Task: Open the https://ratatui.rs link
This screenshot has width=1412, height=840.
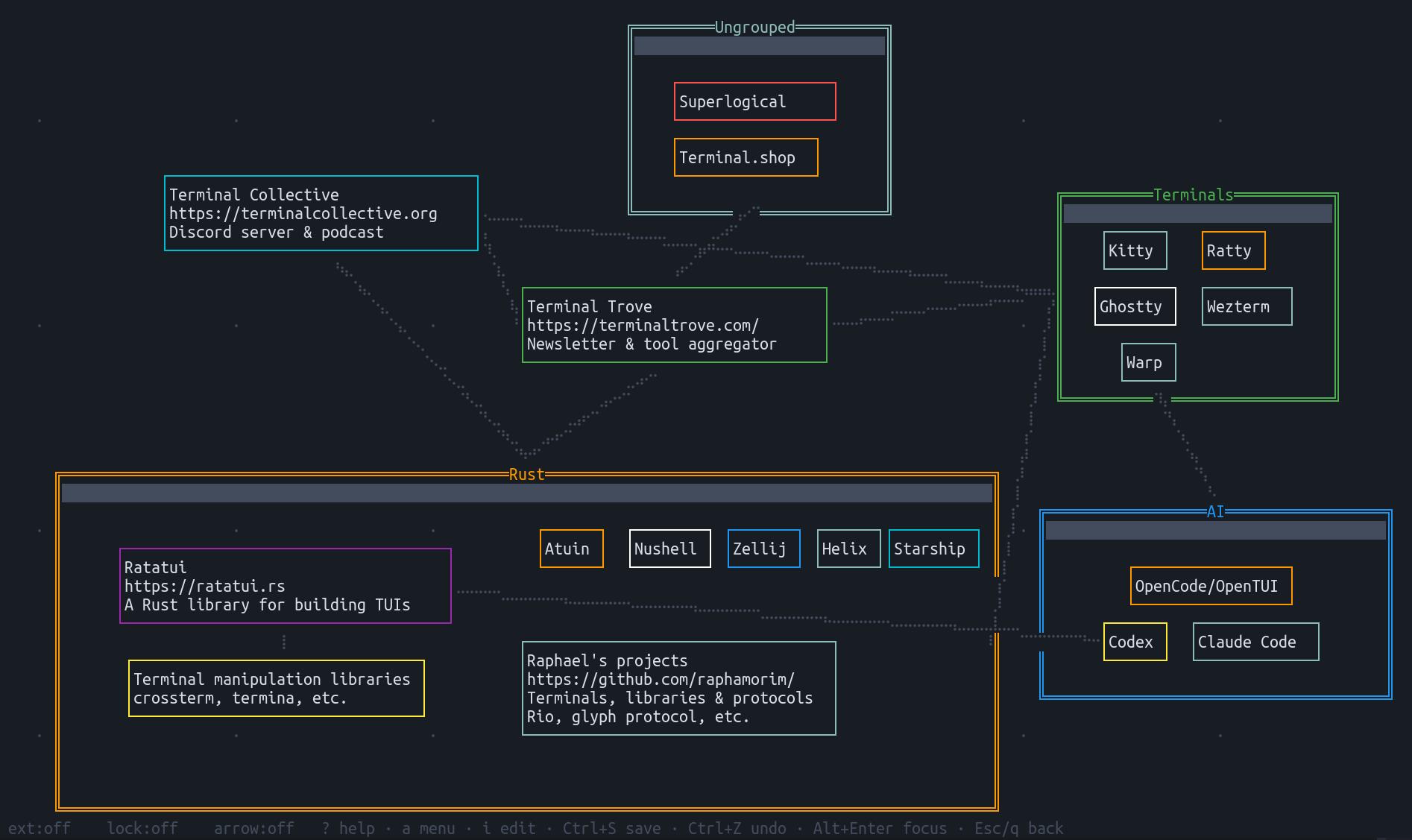Action: pyautogui.click(x=204, y=586)
